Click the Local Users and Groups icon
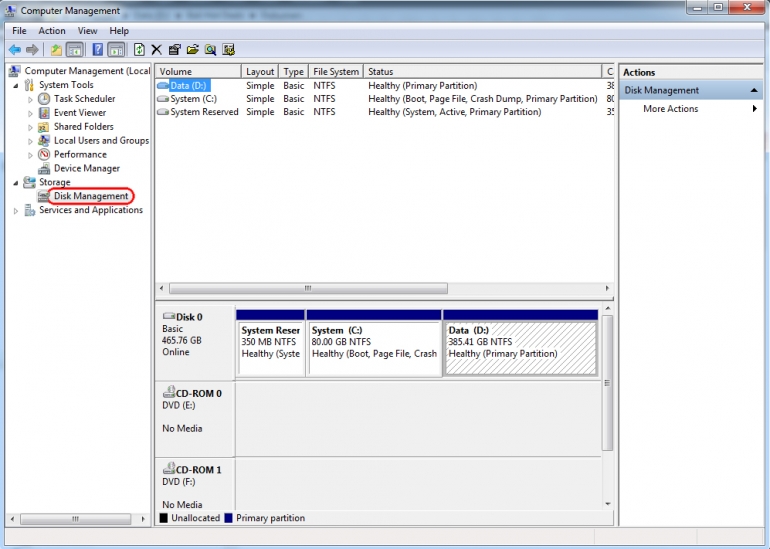Screen dimensions: 770x549 coord(44,140)
